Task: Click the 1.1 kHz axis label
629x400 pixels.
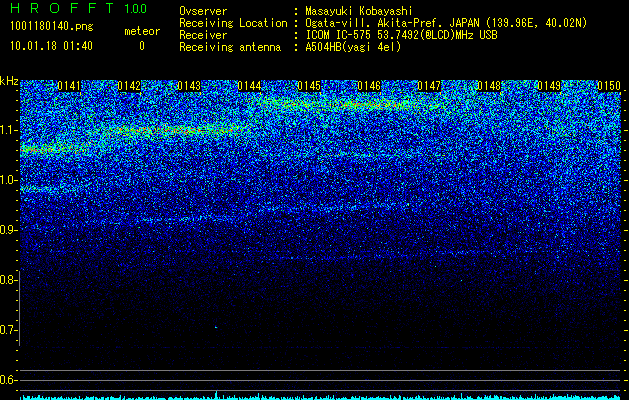Action: pyautogui.click(x=7, y=130)
